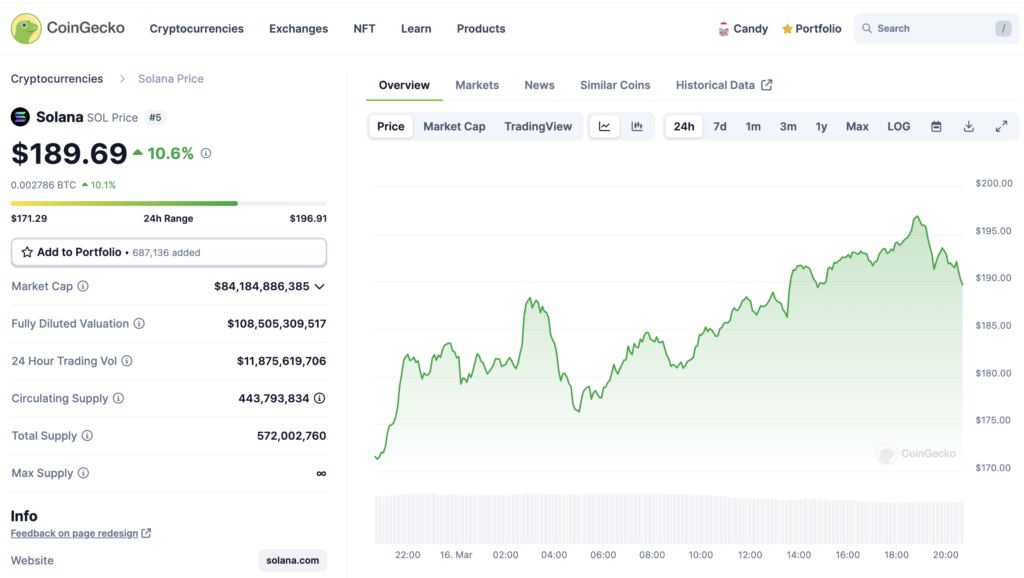The width and height of the screenshot is (1024, 578).
Task: Select the 7d time range
Action: pyautogui.click(x=719, y=126)
